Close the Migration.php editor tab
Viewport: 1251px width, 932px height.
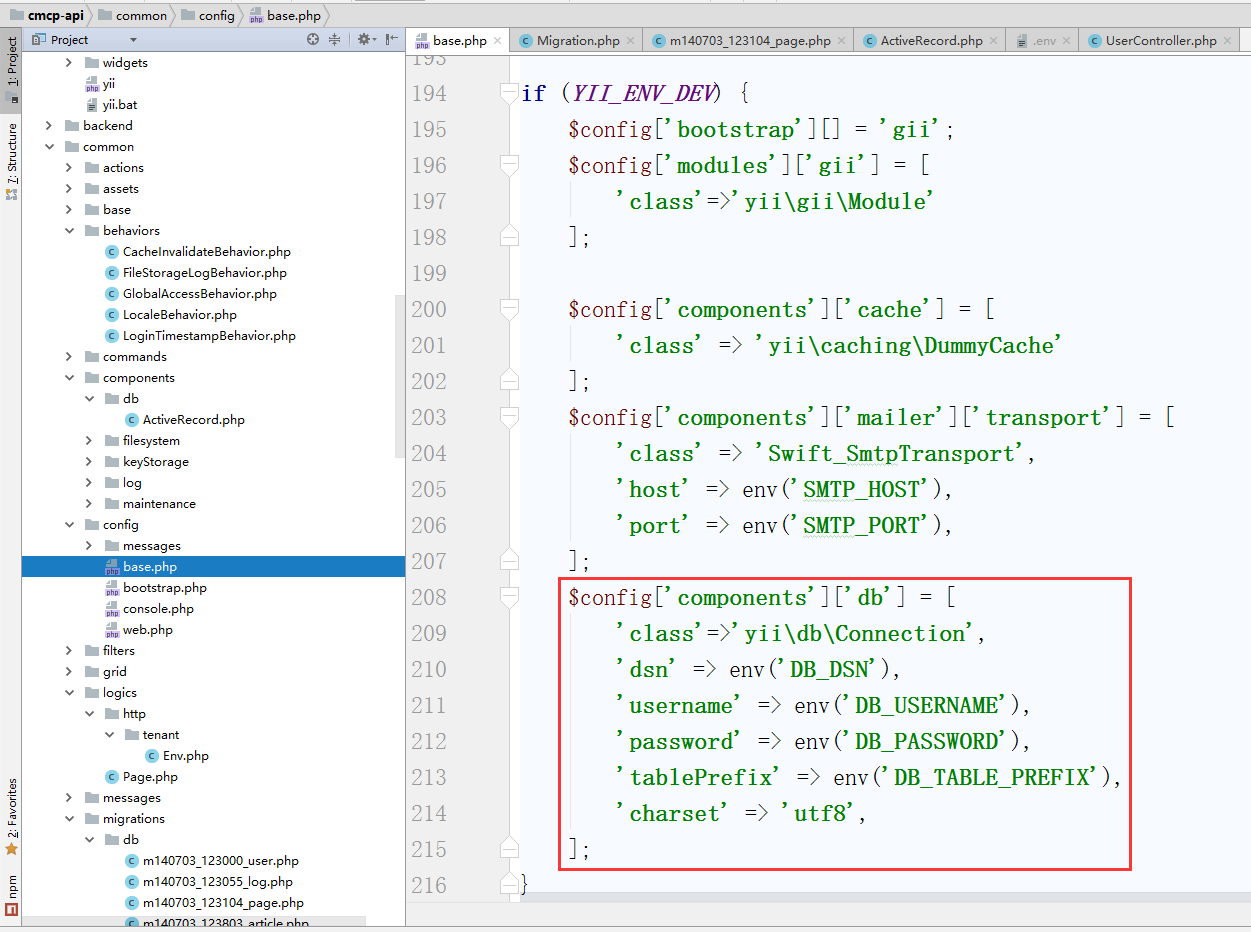click(630, 41)
